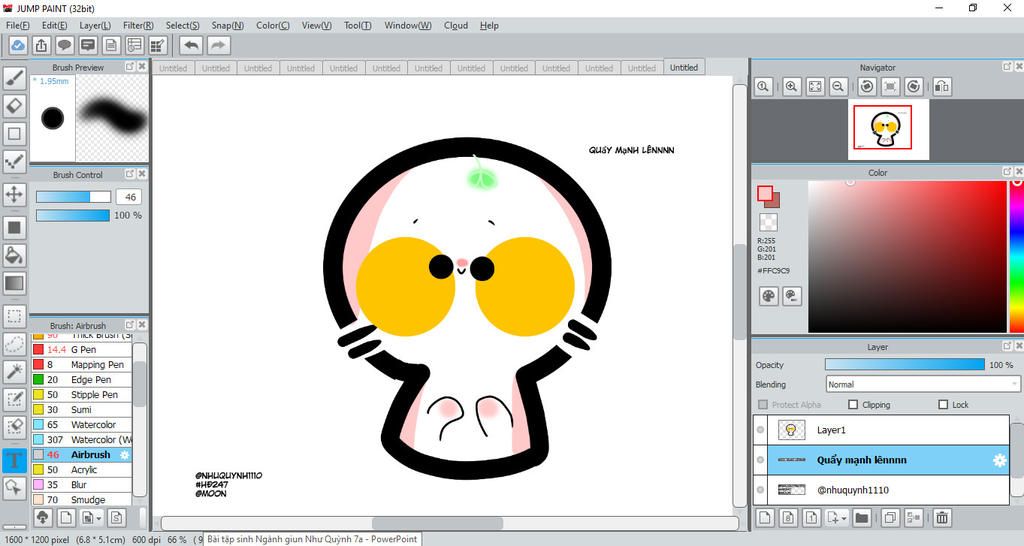
Task: Delete layer with trash icon
Action: click(942, 518)
